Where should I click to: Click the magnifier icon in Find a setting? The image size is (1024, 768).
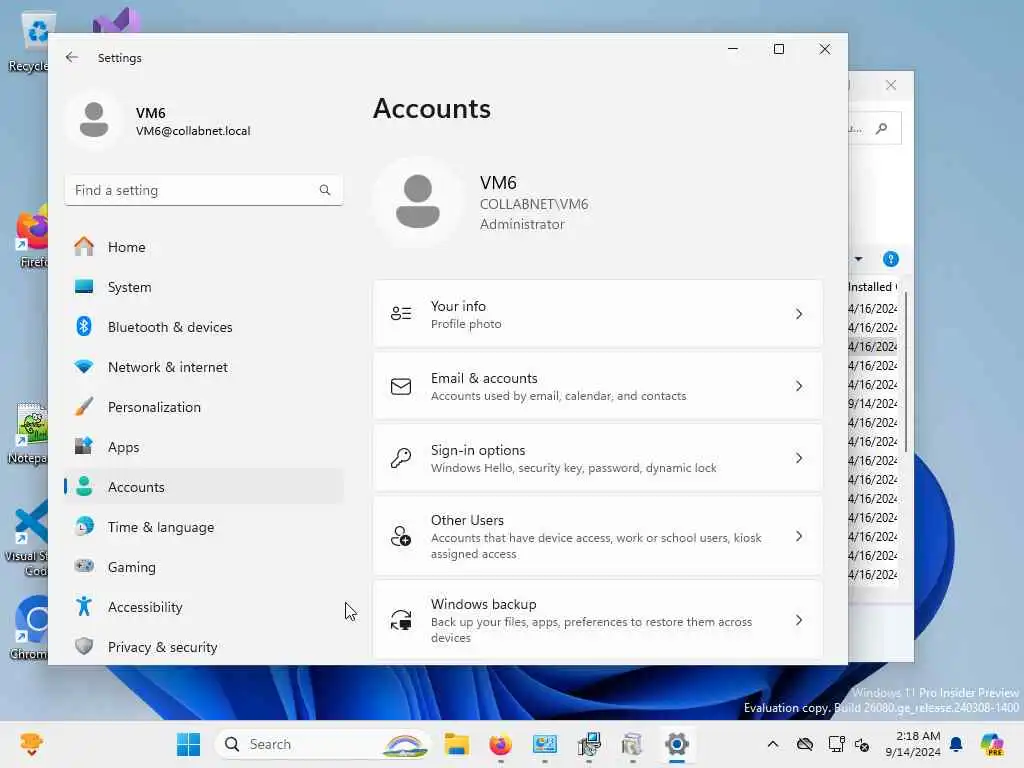[x=325, y=190]
